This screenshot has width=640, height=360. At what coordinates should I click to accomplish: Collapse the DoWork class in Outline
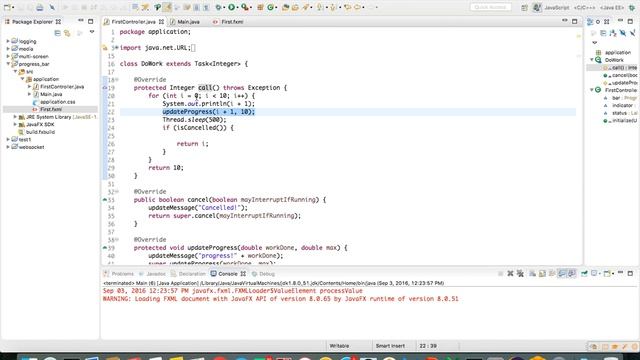592,60
